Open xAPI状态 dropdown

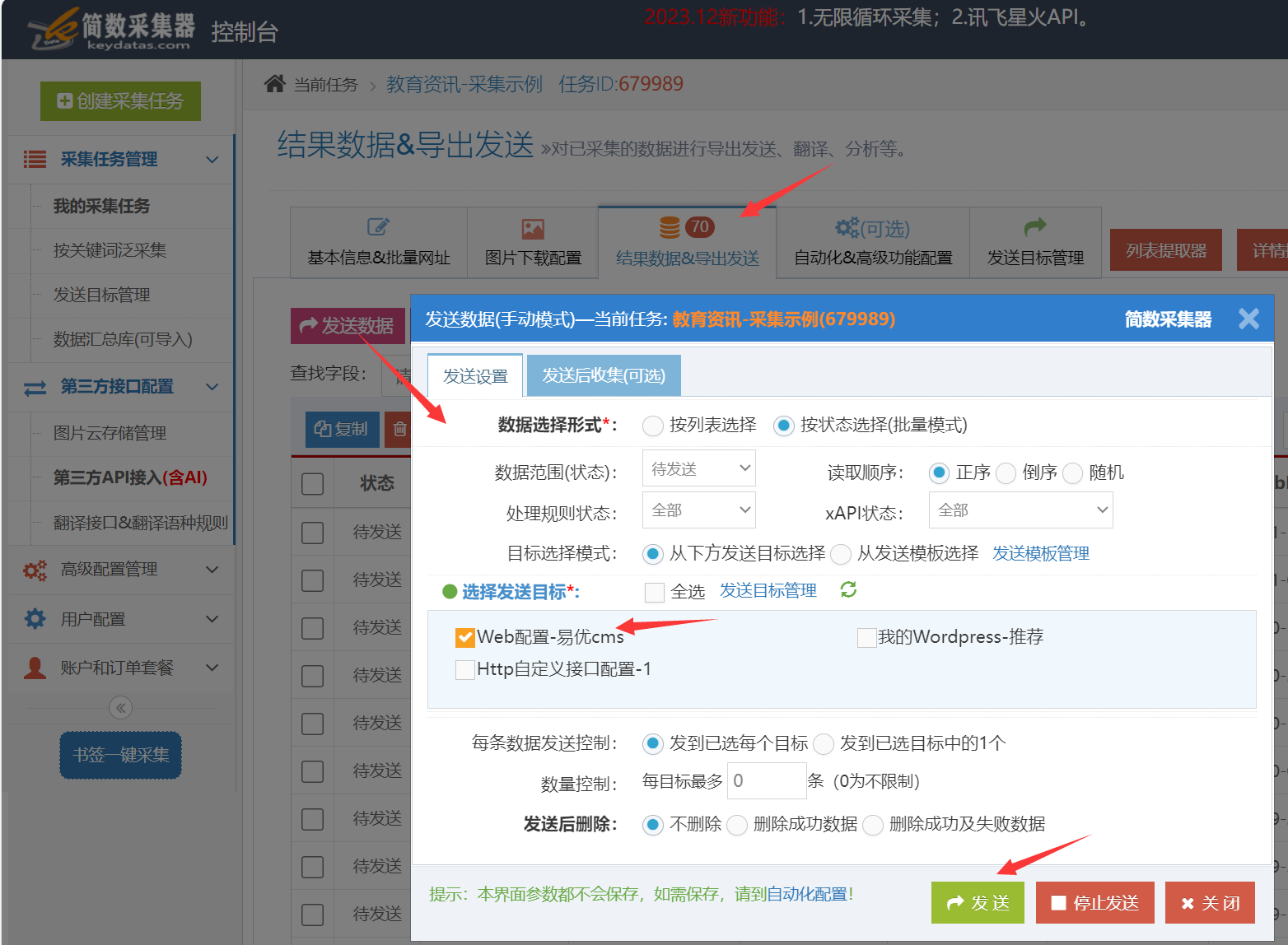point(1021,510)
